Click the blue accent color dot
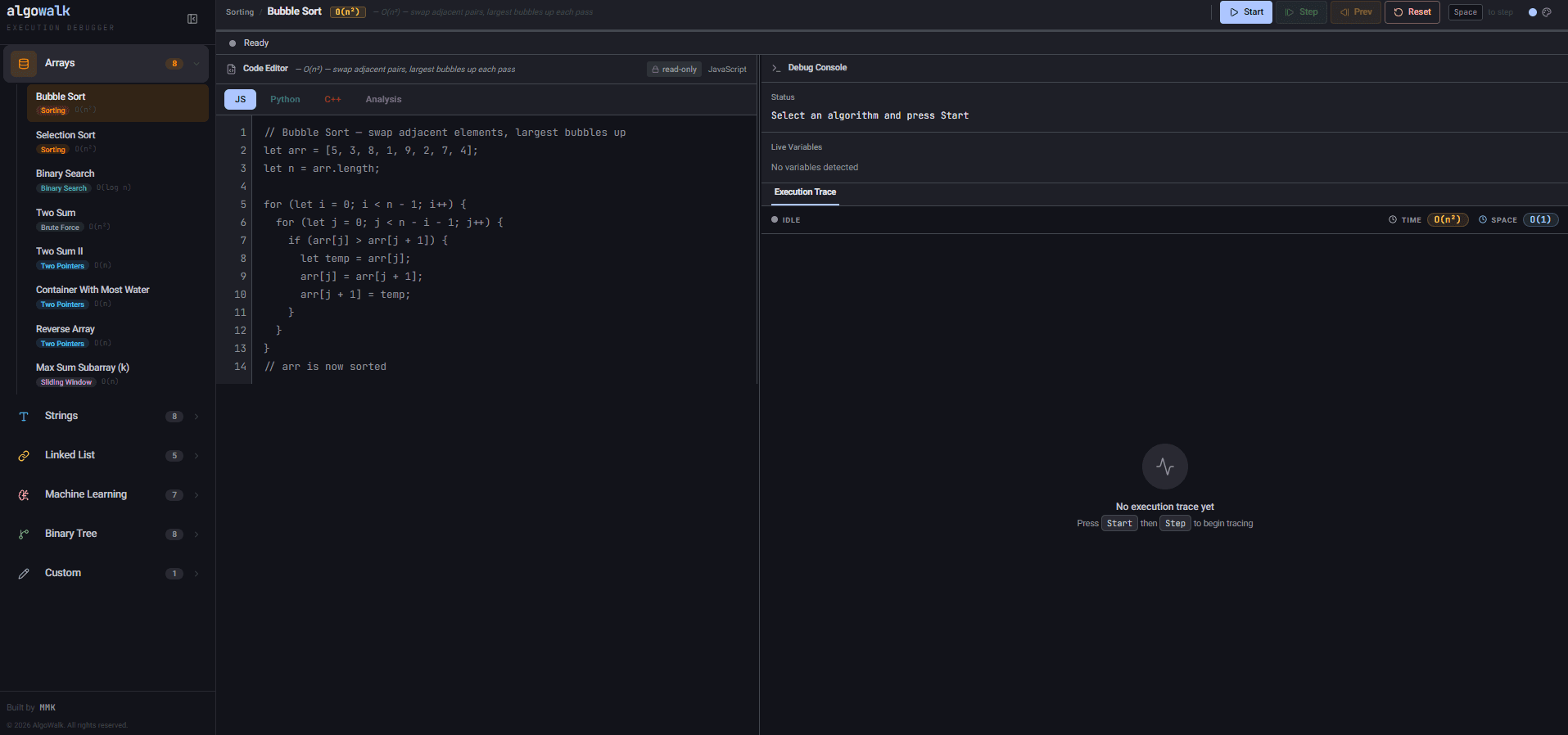 click(x=1533, y=12)
